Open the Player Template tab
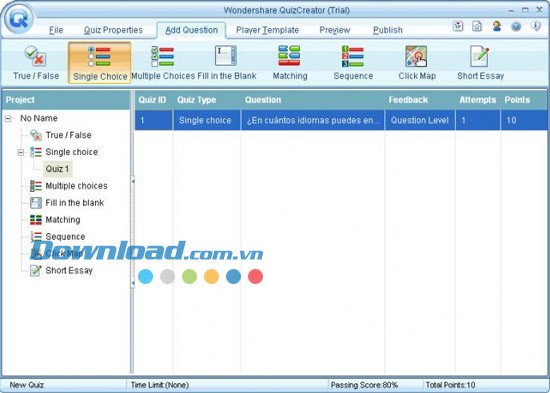Image resolution: width=550 pixels, height=393 pixels. click(267, 30)
